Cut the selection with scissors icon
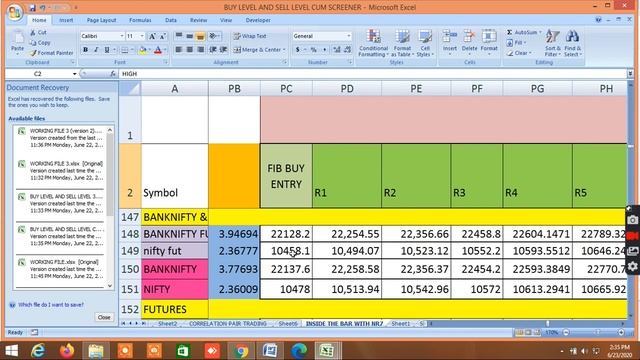This screenshot has height=360, width=640. (x=33, y=32)
